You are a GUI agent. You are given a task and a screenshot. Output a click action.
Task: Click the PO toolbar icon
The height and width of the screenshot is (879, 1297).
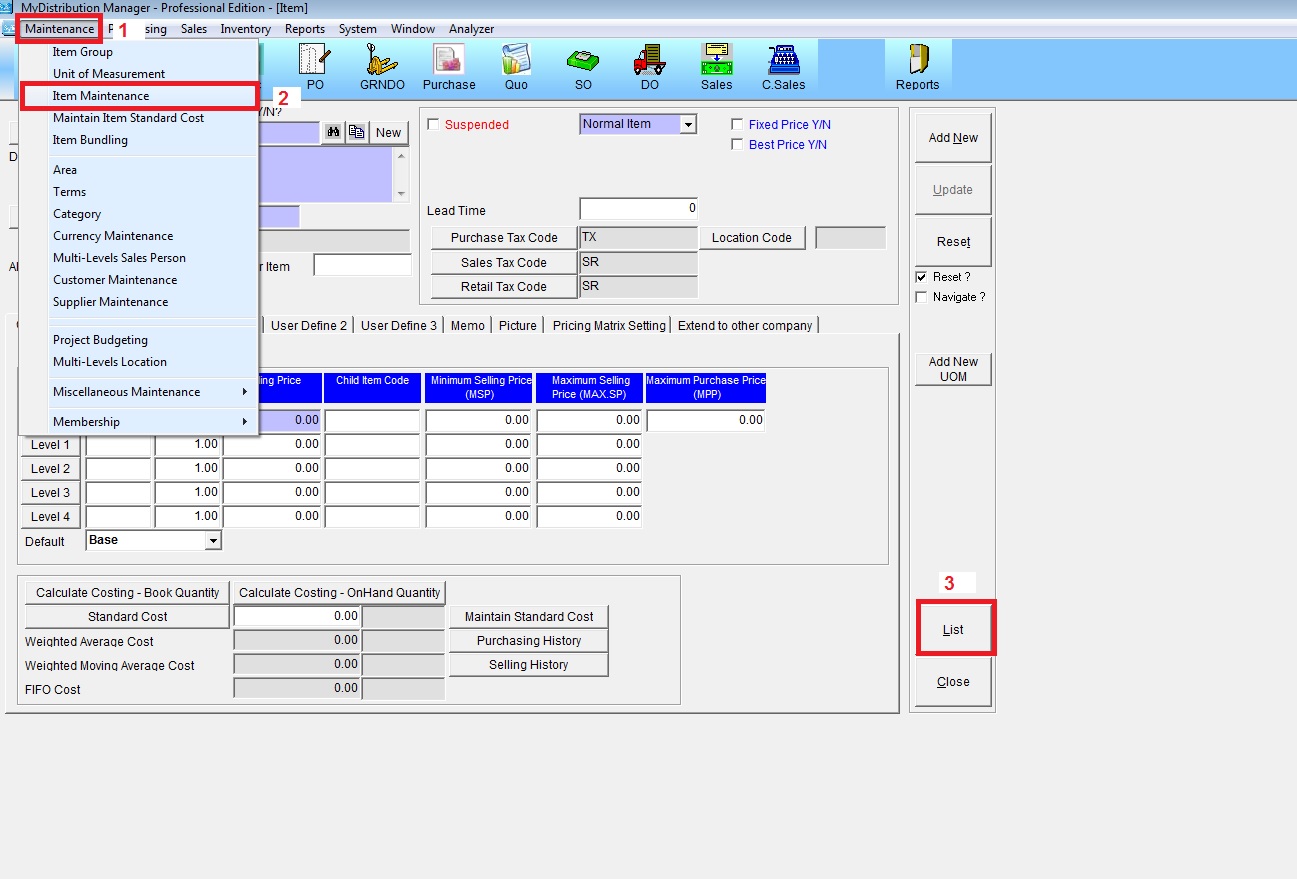pyautogui.click(x=315, y=66)
